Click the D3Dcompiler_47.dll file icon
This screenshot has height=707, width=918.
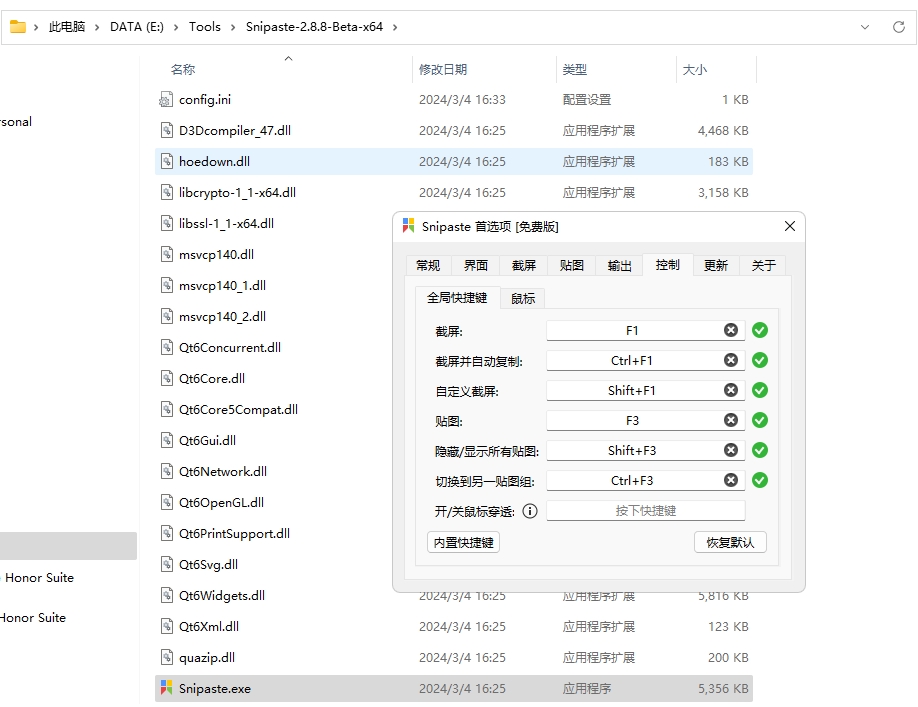tap(167, 130)
